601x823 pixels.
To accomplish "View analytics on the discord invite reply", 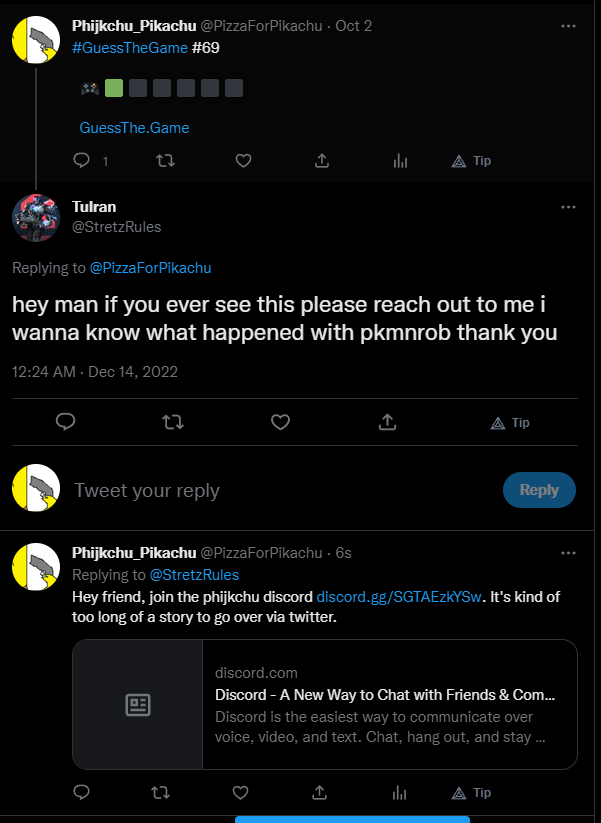I will click(399, 793).
